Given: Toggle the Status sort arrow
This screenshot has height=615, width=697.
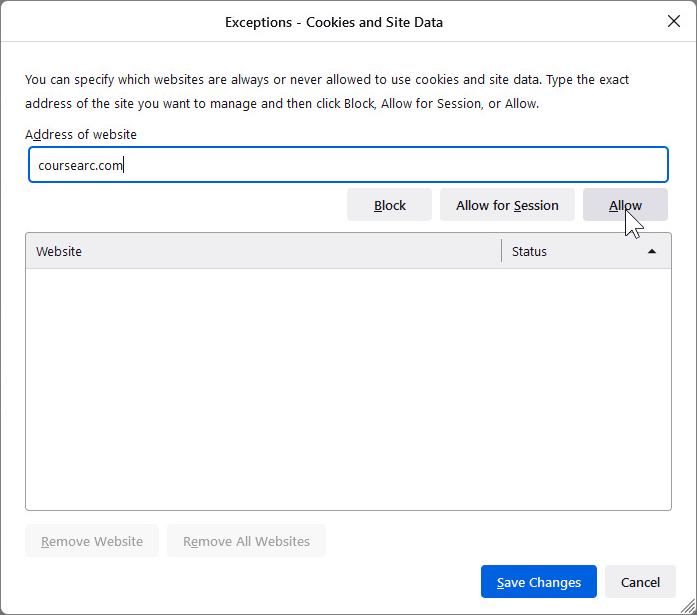Looking at the screenshot, I should pos(652,252).
